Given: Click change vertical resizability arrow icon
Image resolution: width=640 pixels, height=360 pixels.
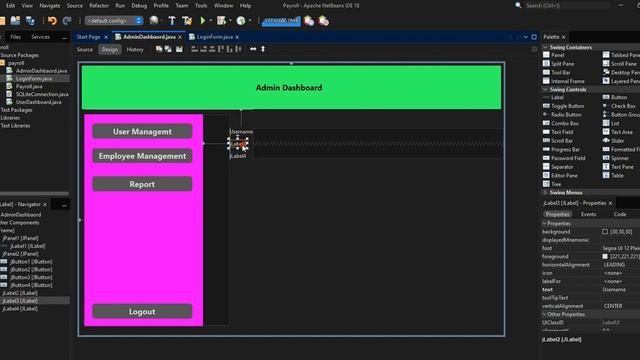Looking at the screenshot, I should [263, 49].
